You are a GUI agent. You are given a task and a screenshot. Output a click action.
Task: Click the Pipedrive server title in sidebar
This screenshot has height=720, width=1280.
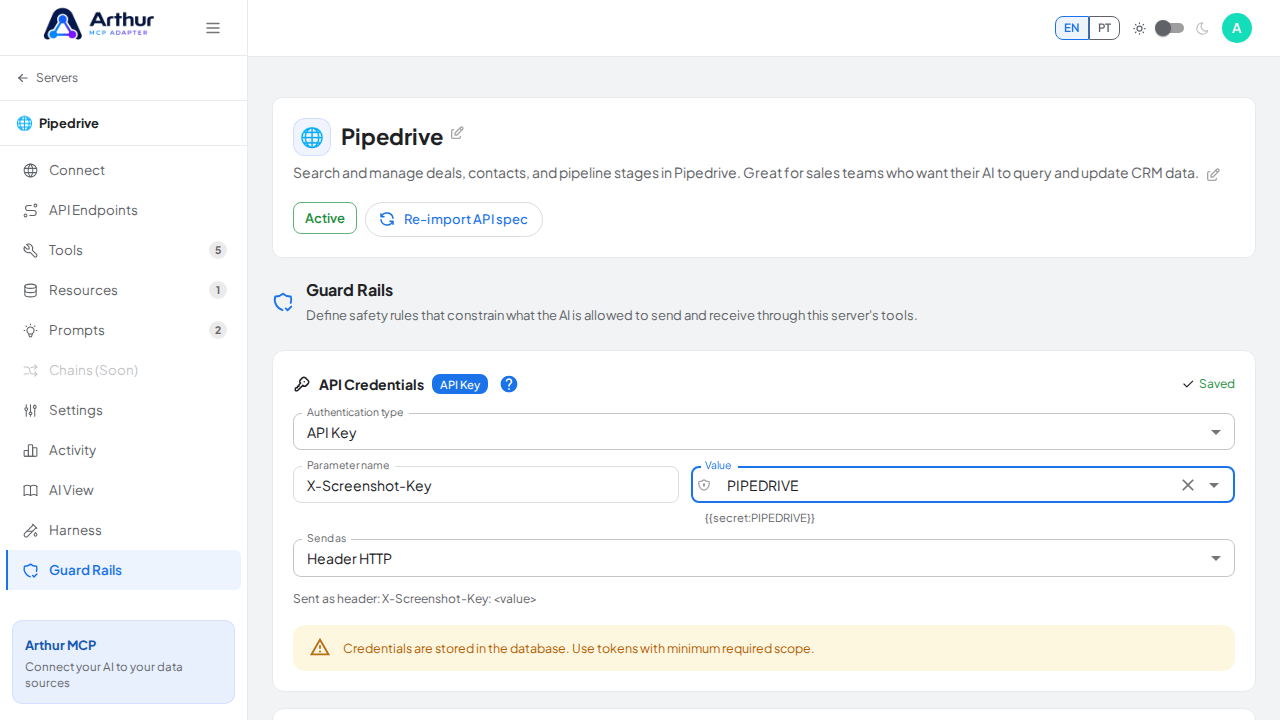(x=69, y=124)
